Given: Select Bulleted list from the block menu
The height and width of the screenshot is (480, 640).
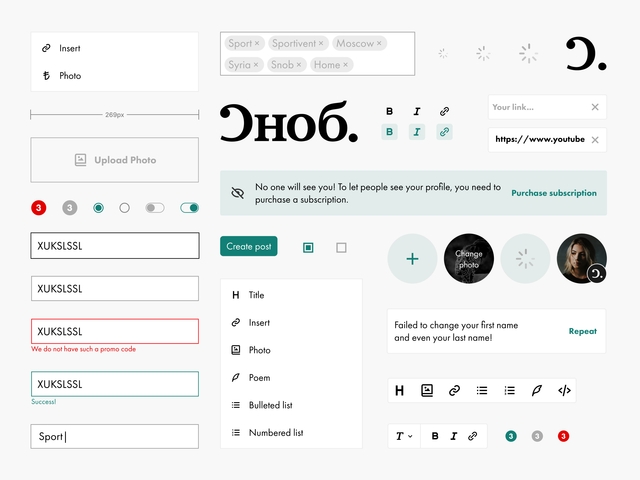Looking at the screenshot, I should 291,405.
